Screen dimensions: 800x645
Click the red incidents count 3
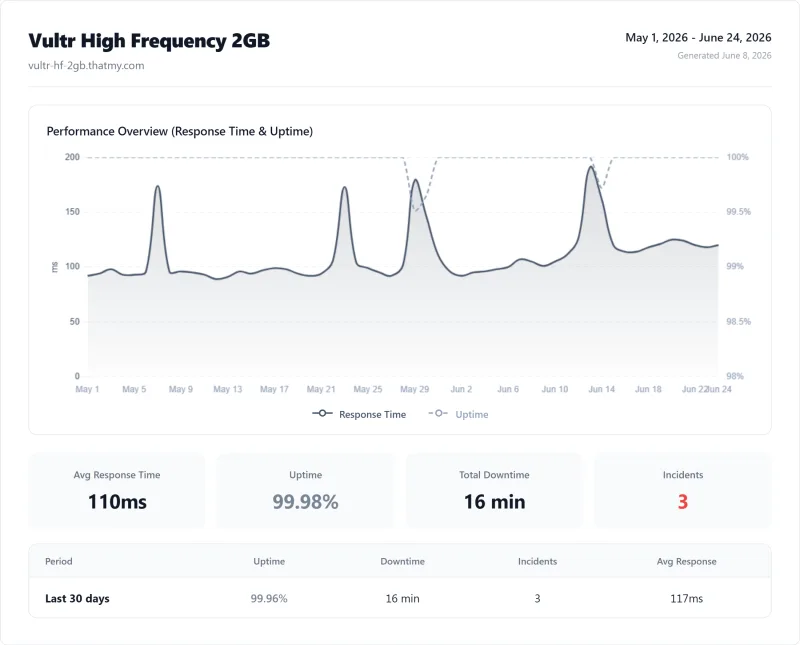click(x=683, y=502)
